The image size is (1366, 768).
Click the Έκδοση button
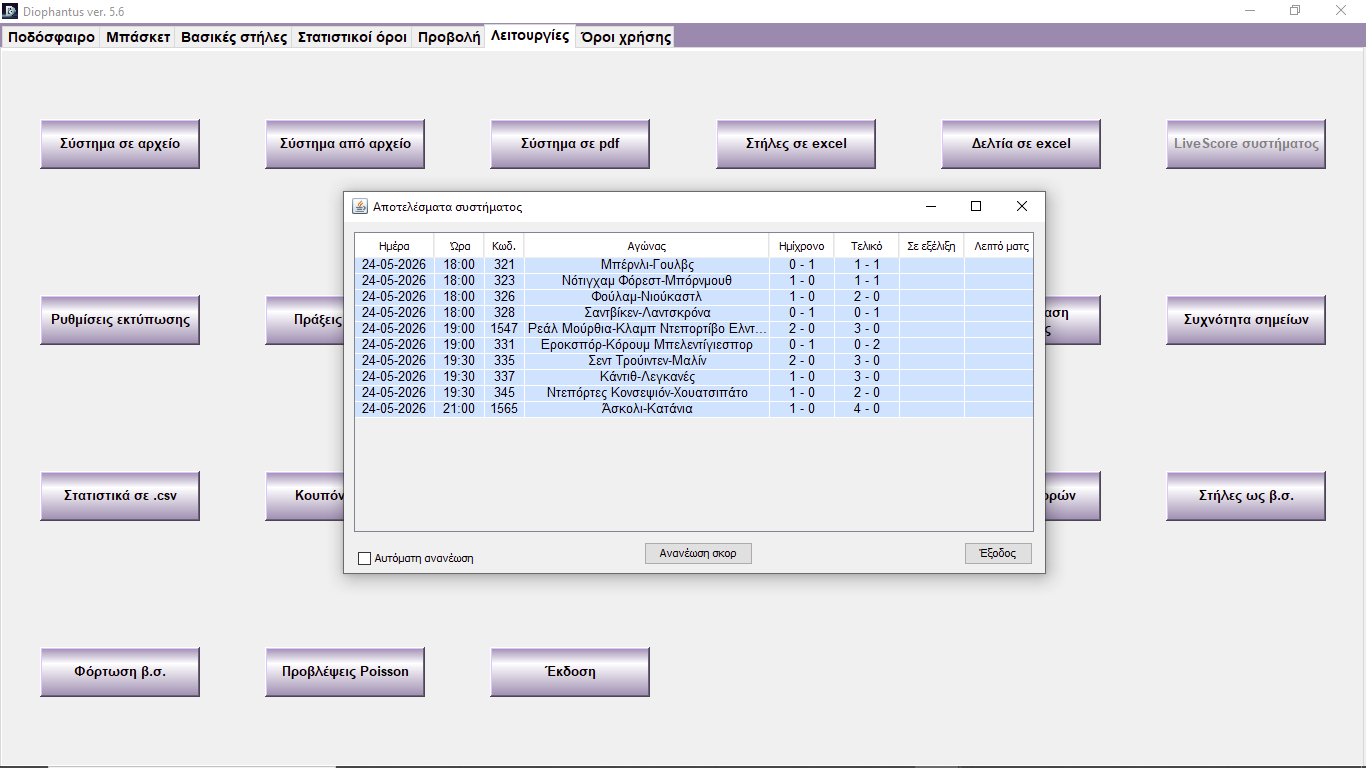(x=570, y=672)
